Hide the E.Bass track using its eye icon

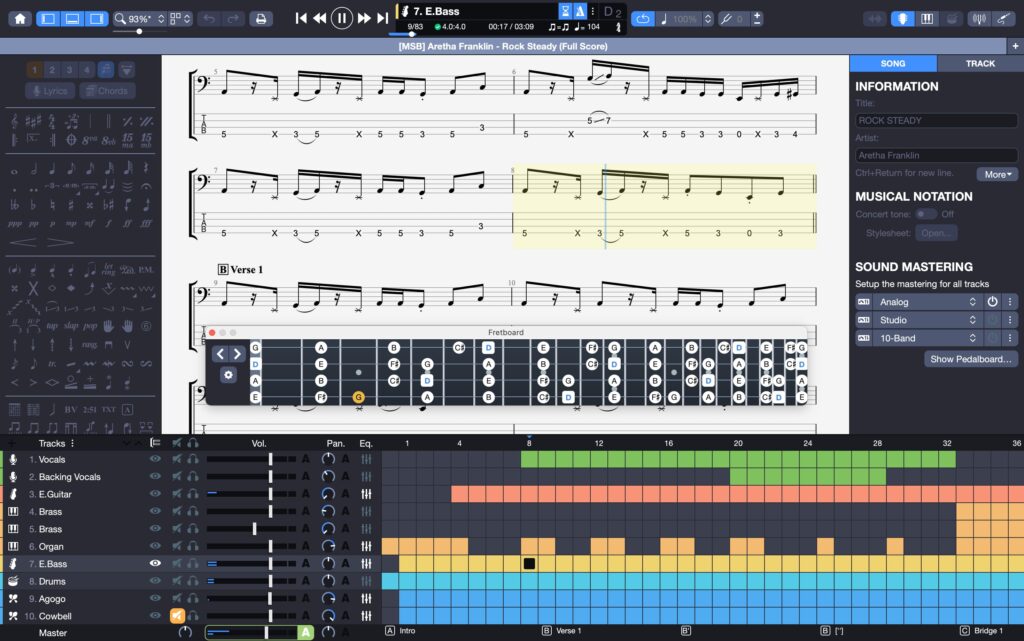coord(154,563)
